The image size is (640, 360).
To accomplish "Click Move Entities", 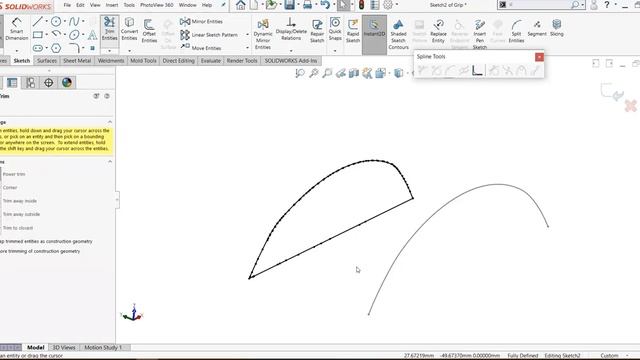I will [x=201, y=48].
